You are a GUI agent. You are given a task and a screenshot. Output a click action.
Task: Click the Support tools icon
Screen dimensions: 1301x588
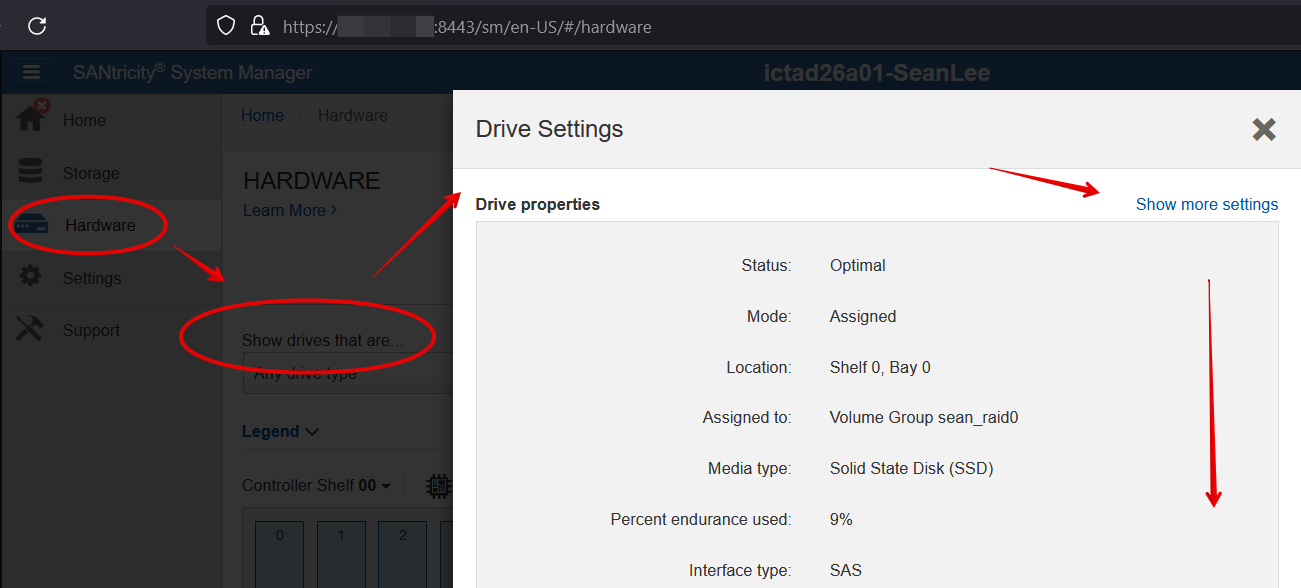(30, 329)
